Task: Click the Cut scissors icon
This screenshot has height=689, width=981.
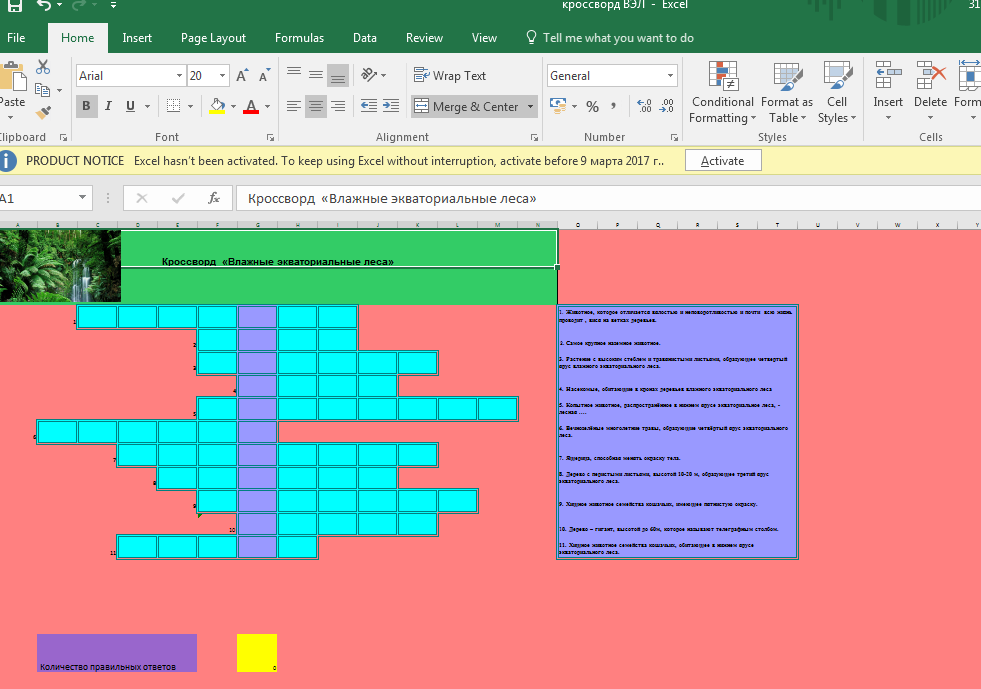Action: pos(43,67)
